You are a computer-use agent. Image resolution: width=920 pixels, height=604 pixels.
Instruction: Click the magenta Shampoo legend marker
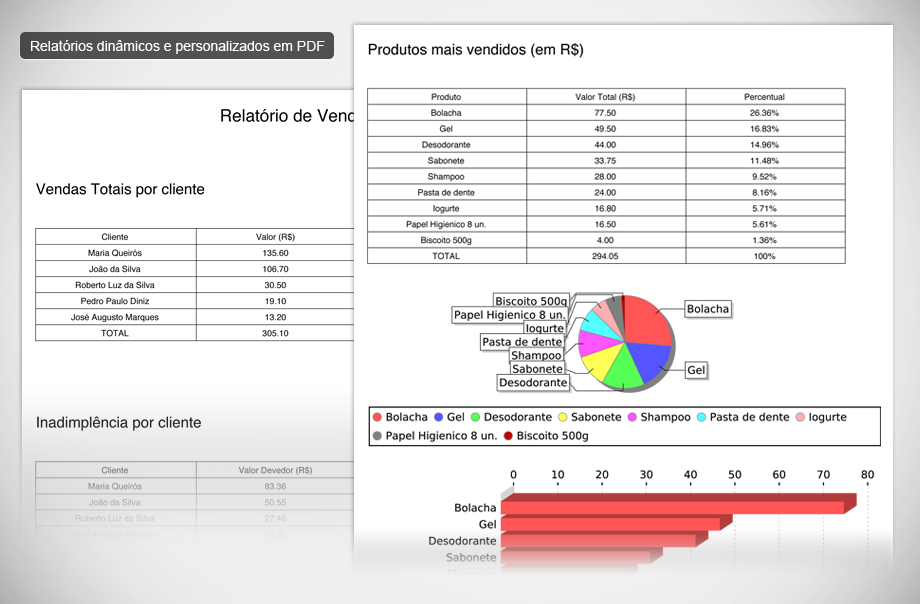(632, 417)
